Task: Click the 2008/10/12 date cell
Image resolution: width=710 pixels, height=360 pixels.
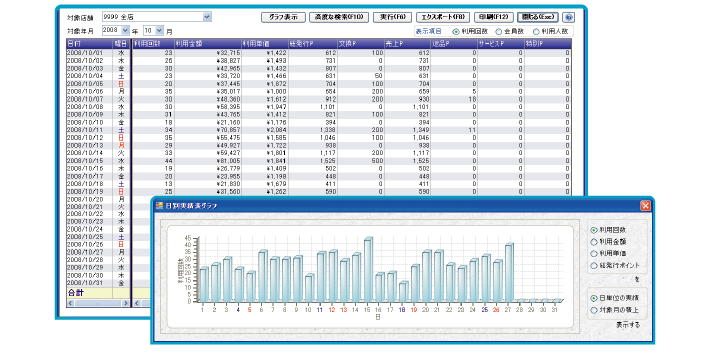Action: (90, 138)
